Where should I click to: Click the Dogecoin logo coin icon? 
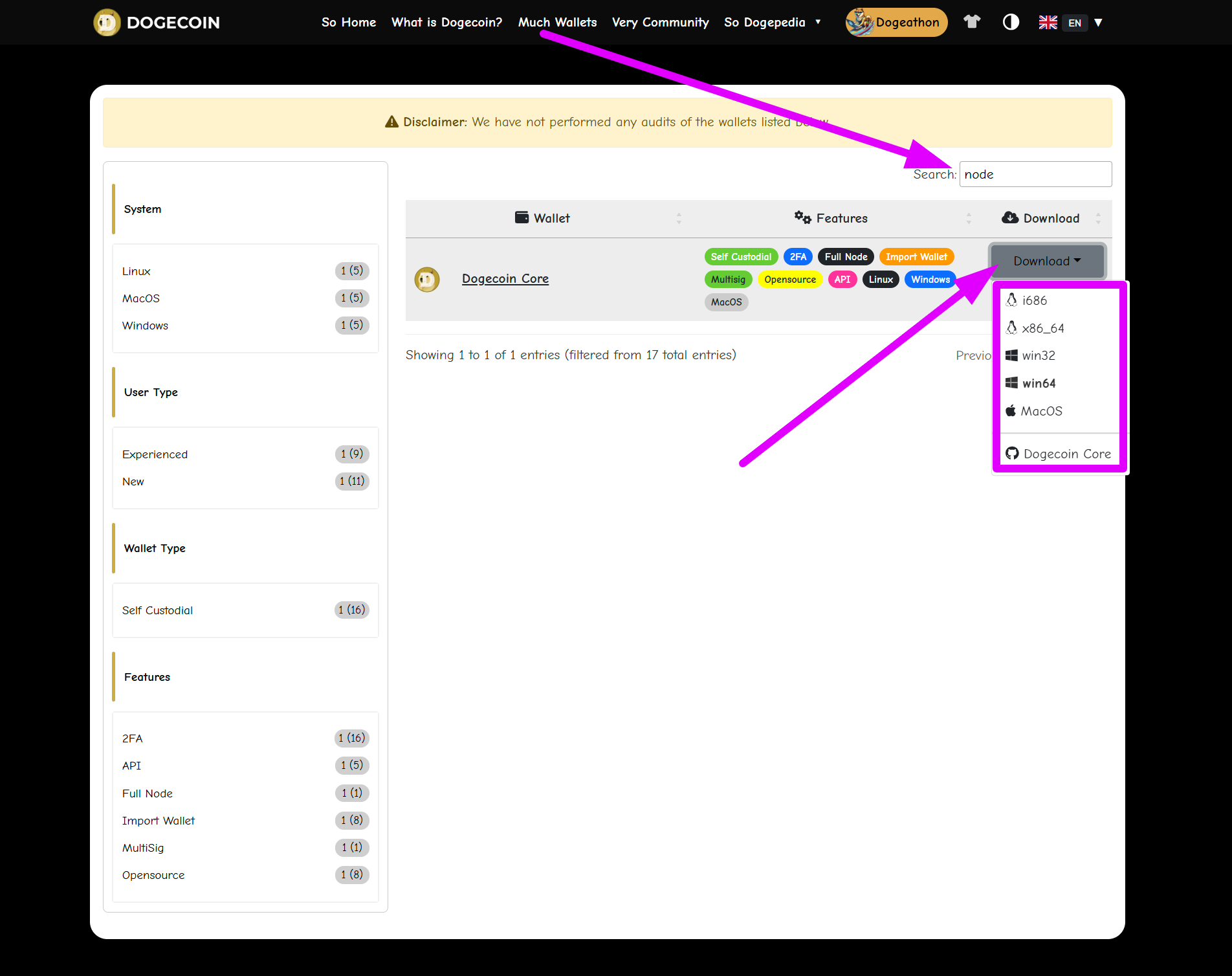(107, 23)
